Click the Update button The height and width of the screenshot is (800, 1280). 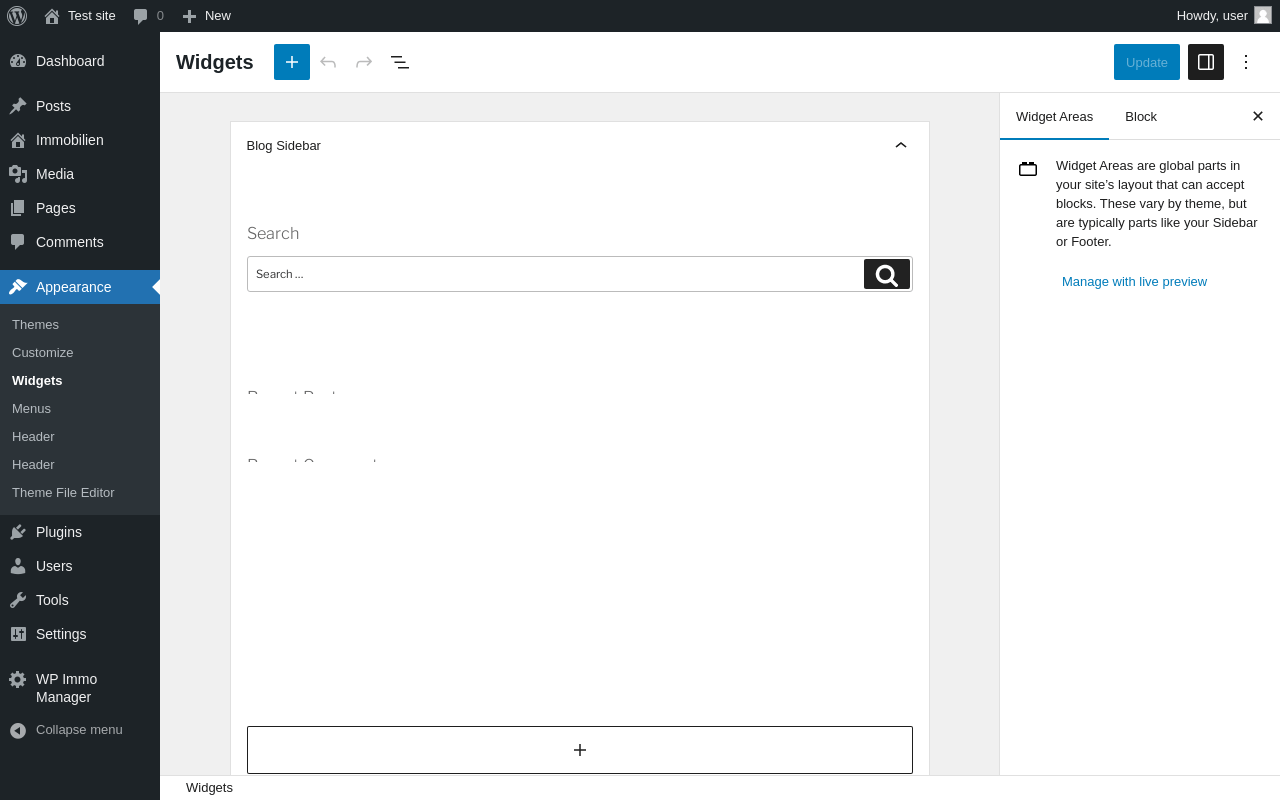(1147, 62)
